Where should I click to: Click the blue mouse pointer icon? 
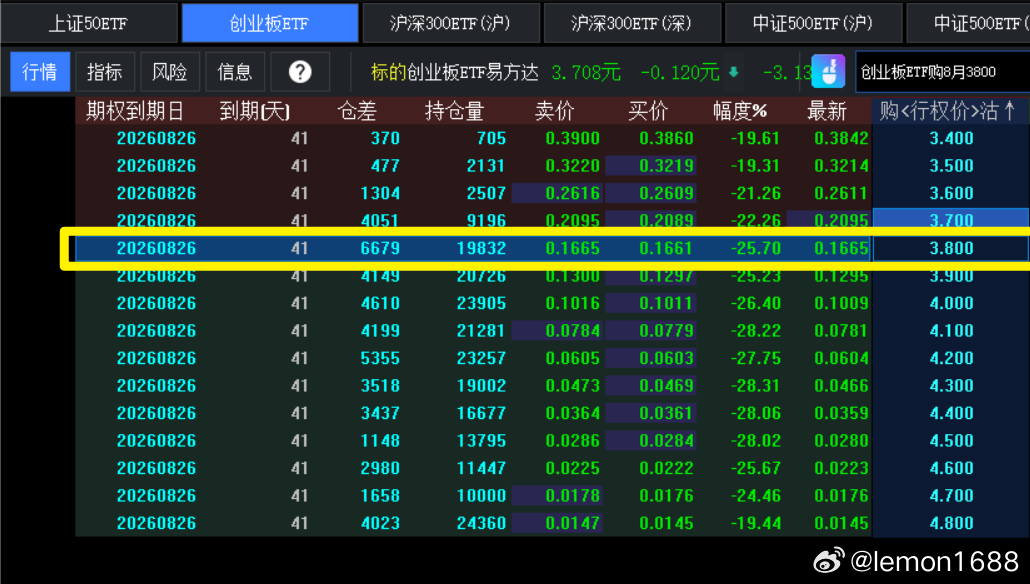tap(828, 71)
